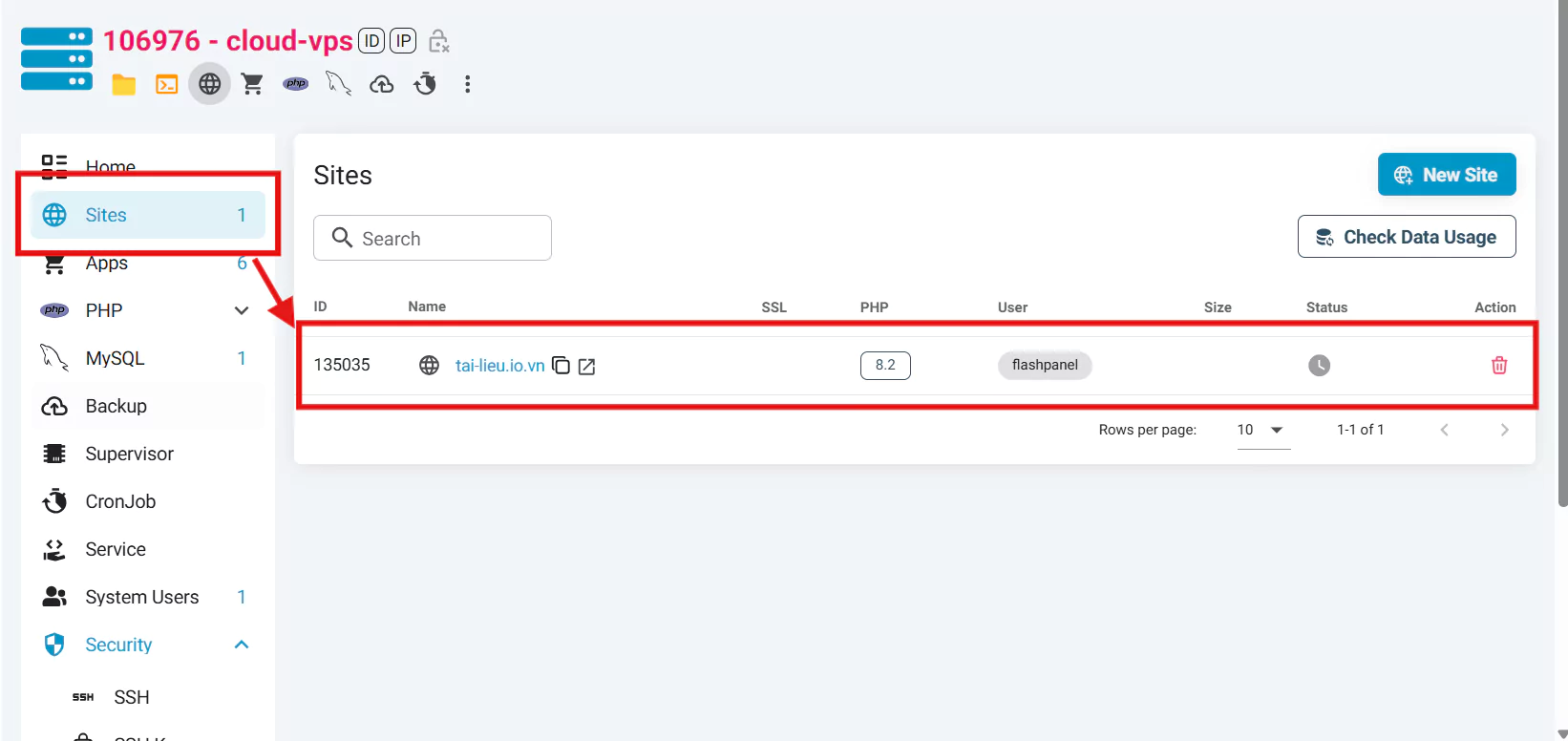
Task: Open the tai-lieu.io.vn site link
Action: 499,366
